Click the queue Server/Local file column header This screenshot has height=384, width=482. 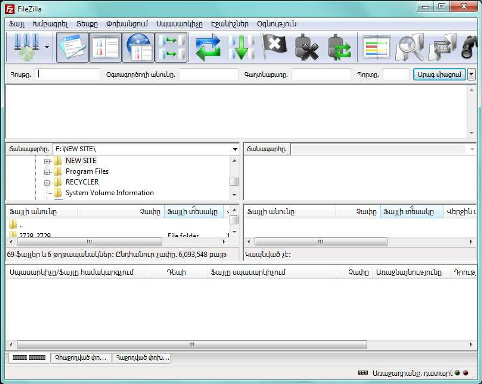pos(76,272)
